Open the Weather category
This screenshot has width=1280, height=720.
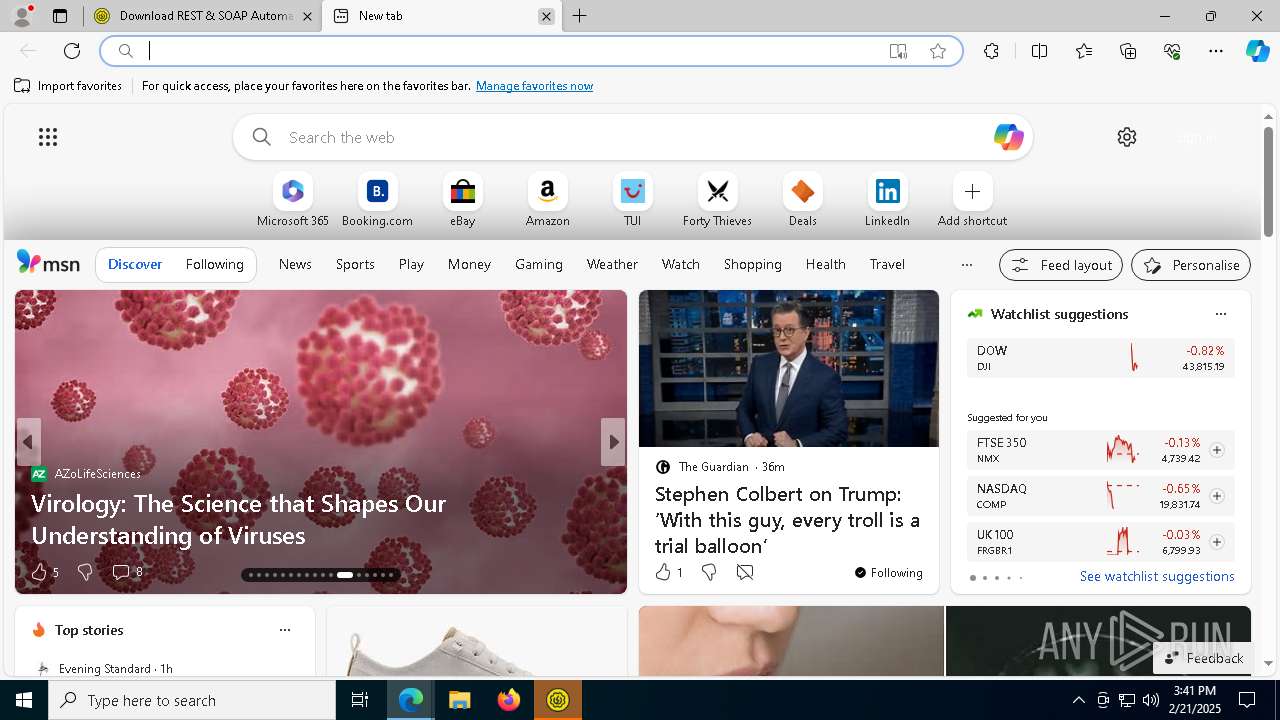tap(612, 264)
